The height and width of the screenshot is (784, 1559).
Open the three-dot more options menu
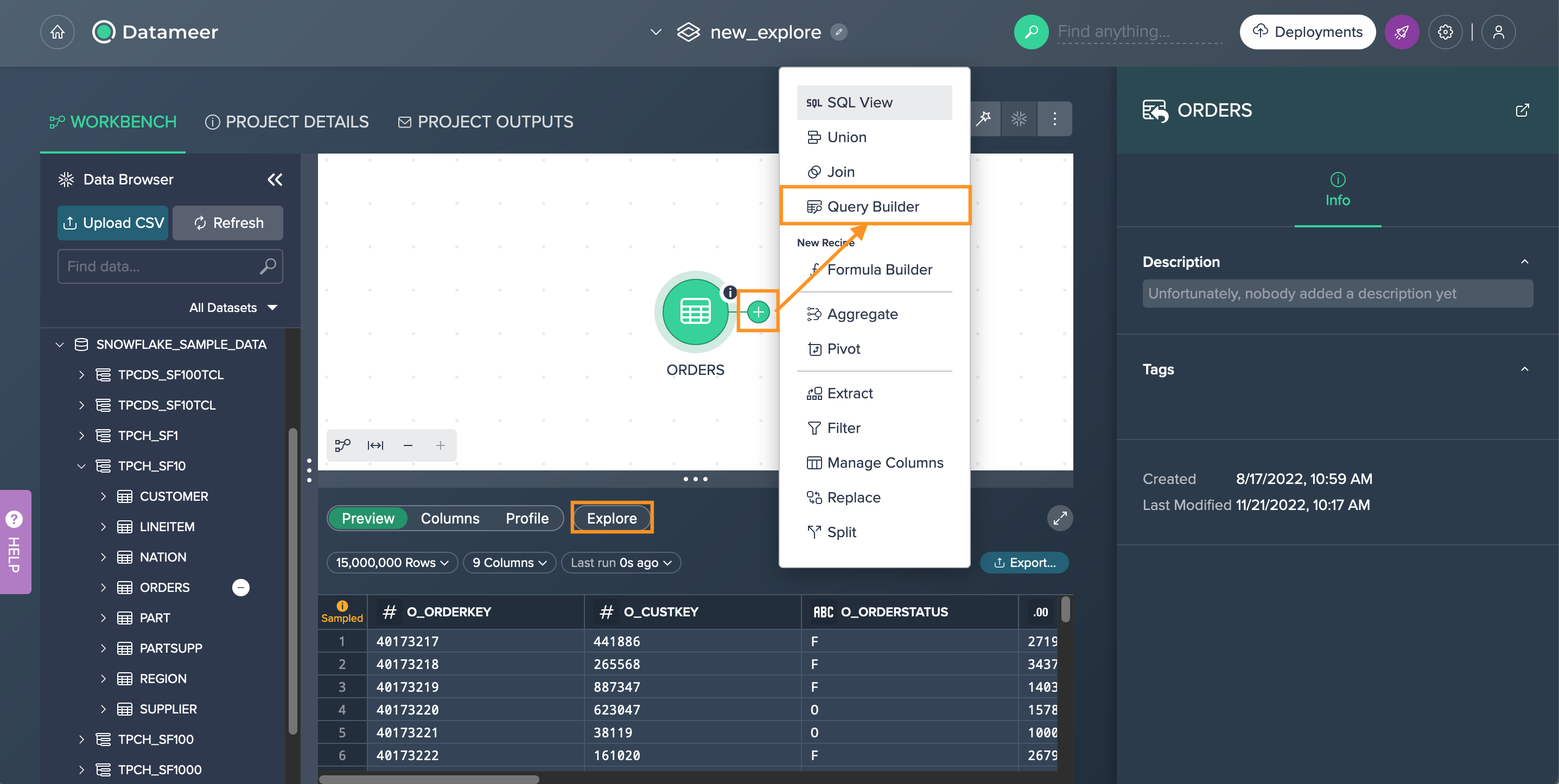(1054, 119)
